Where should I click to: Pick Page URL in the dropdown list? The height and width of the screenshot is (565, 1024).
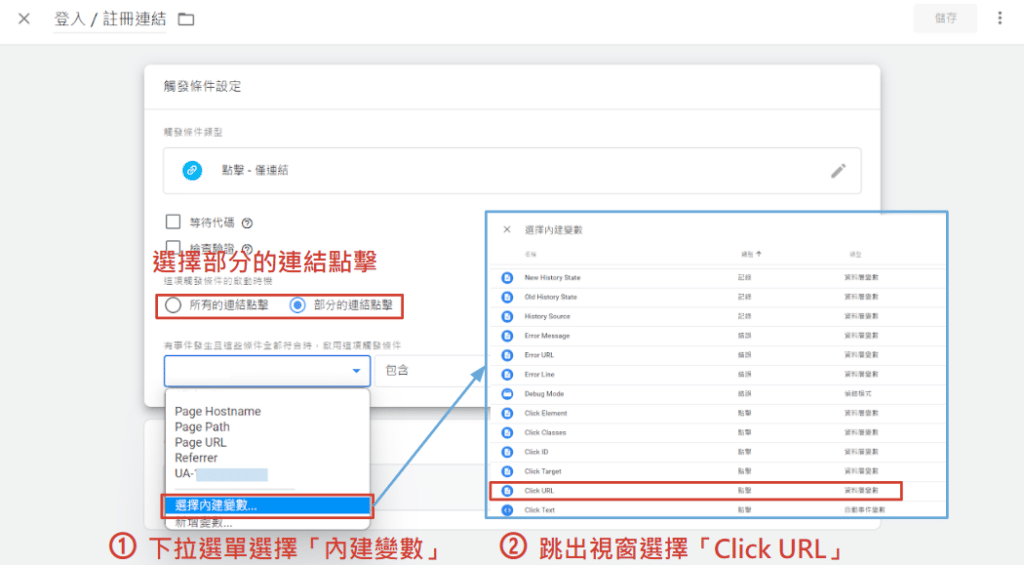201,442
